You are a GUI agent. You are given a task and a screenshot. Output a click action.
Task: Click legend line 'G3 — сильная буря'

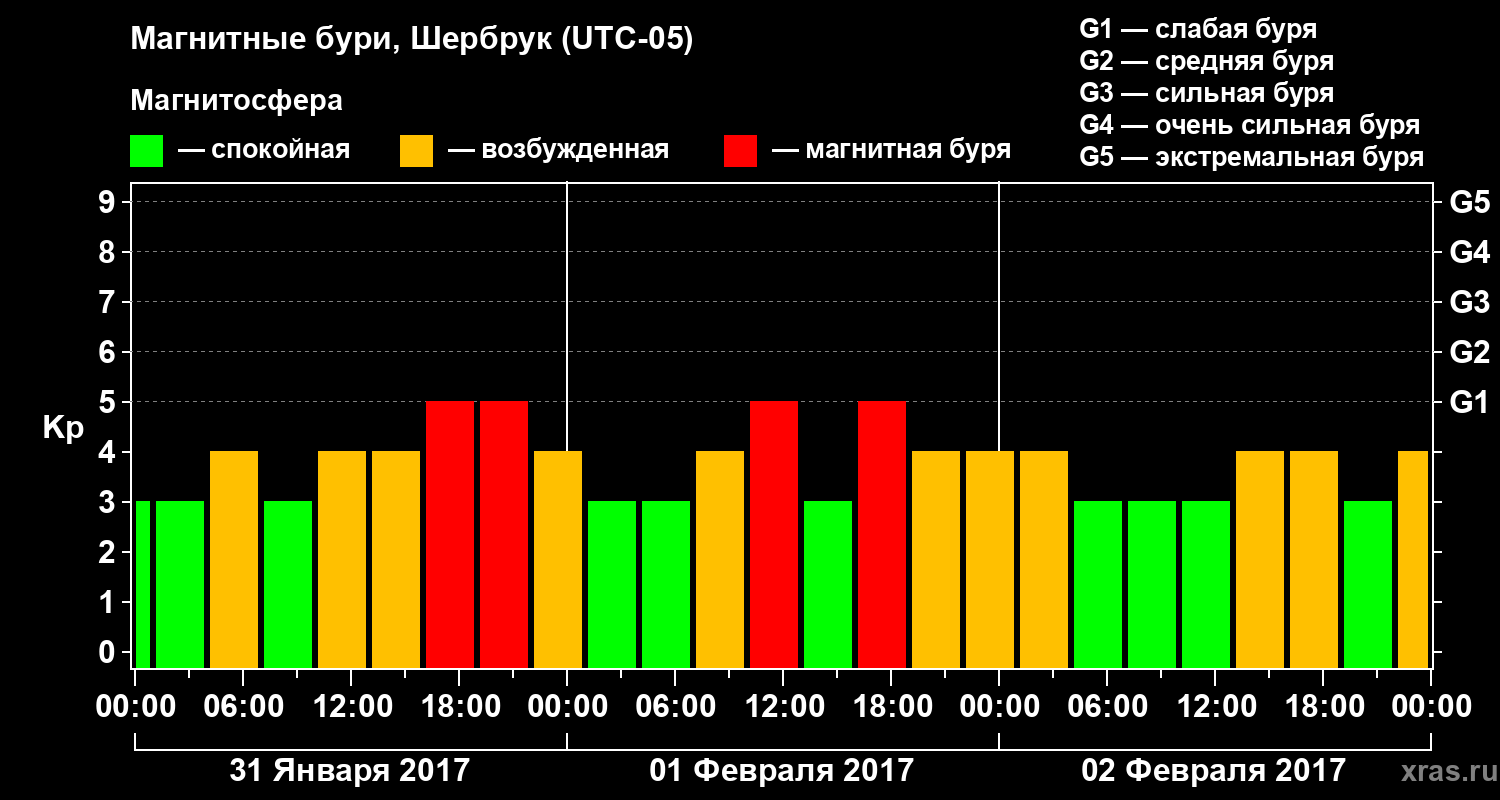(x=1207, y=93)
